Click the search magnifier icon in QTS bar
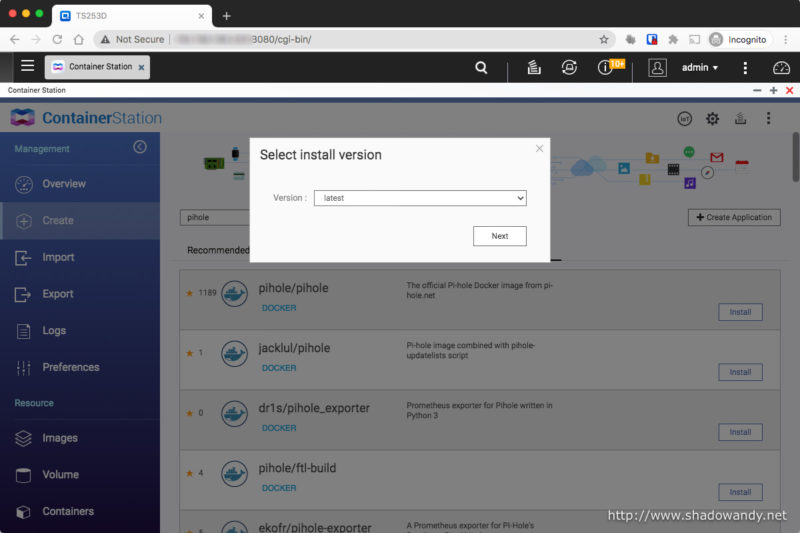This screenshot has width=800, height=533. click(x=481, y=67)
